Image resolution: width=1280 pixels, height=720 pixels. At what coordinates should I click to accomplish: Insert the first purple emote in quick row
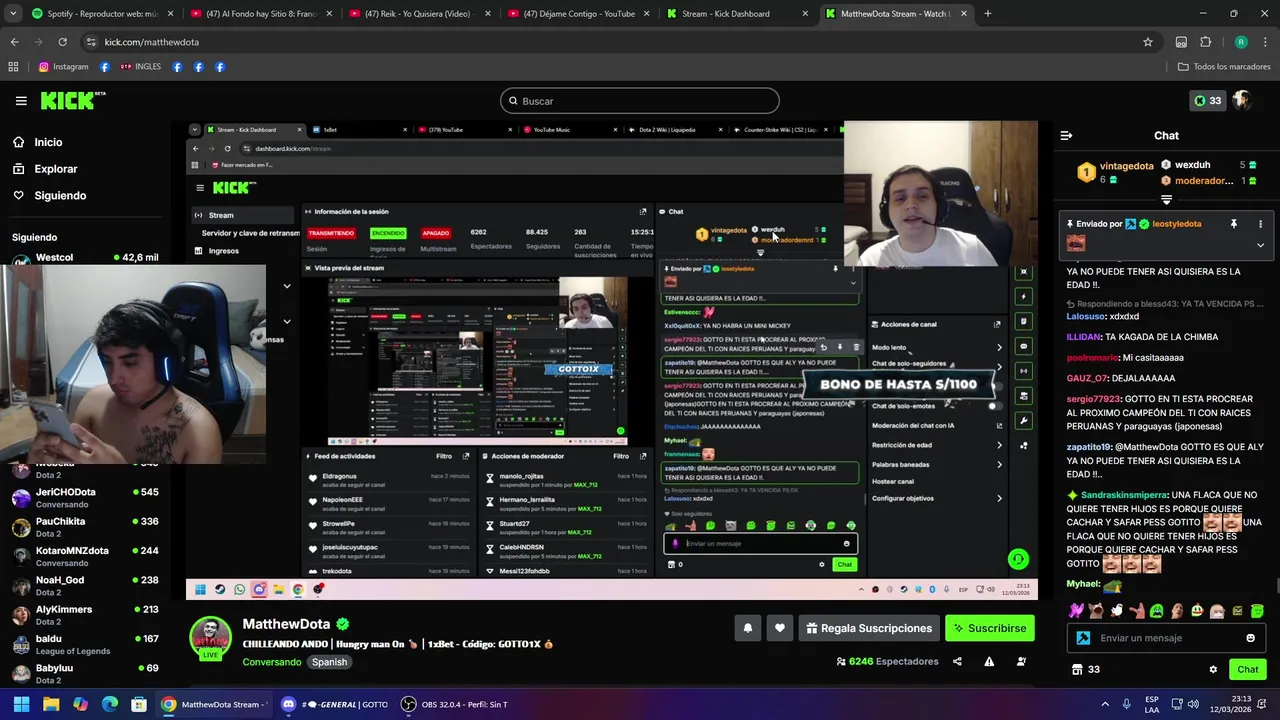[x=1076, y=611]
